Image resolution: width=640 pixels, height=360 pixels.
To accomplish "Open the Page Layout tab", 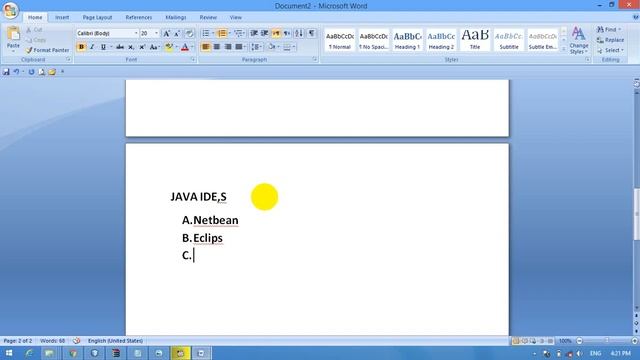I will click(97, 18).
